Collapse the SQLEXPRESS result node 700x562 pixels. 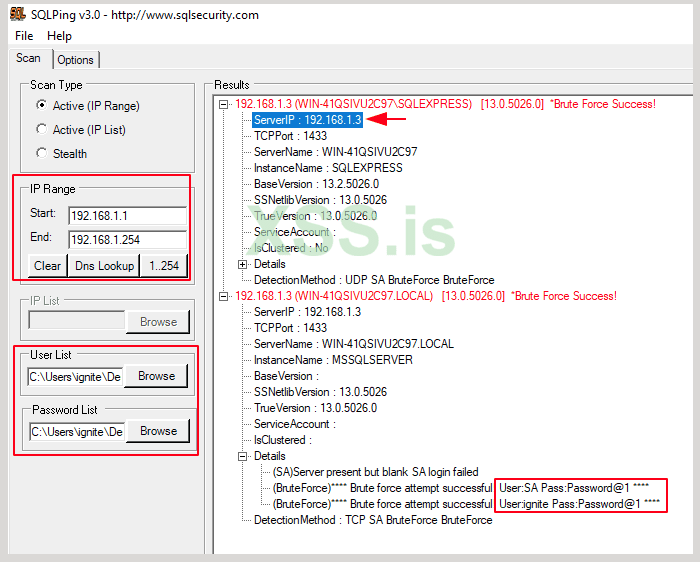223,104
